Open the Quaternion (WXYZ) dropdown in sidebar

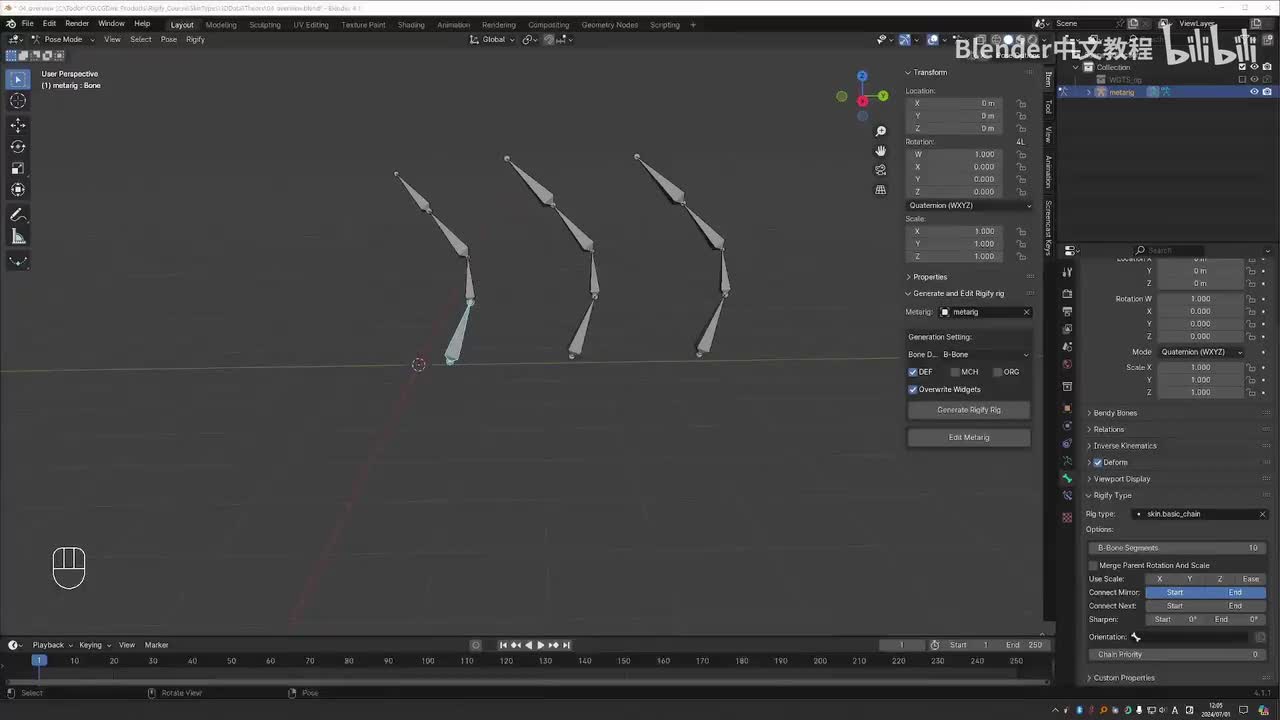tap(969, 205)
